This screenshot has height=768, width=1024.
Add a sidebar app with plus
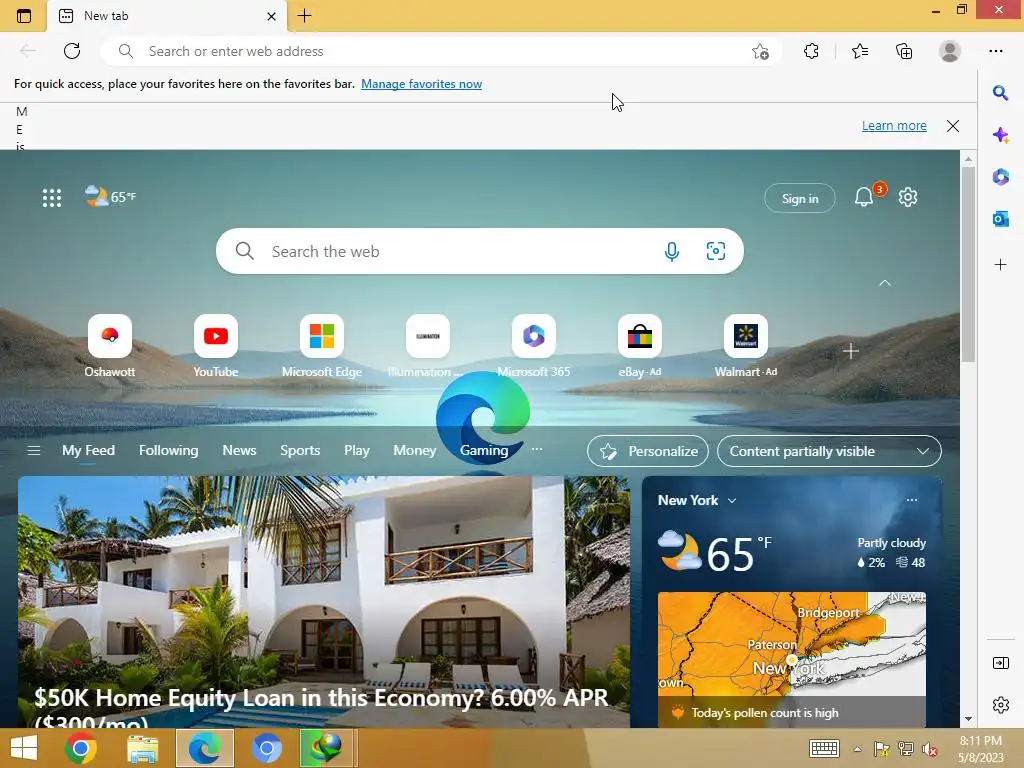pos(1000,264)
